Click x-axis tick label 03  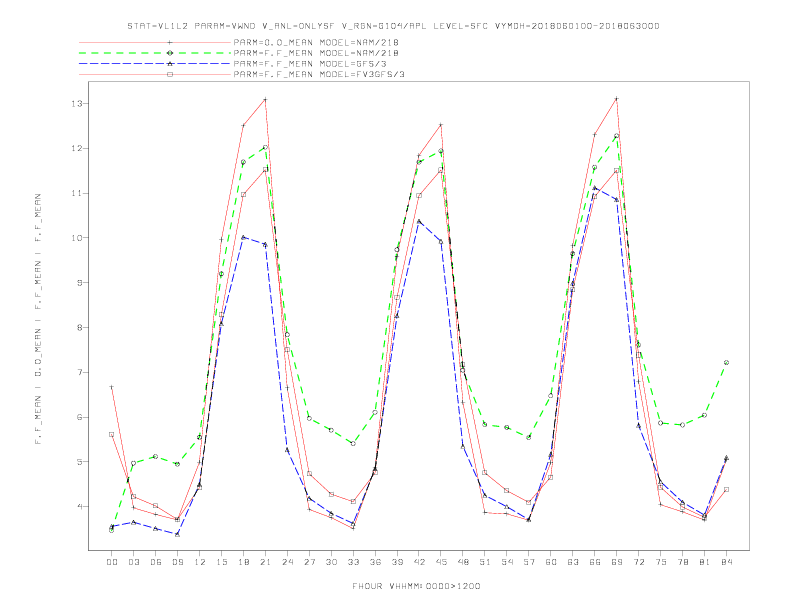(x=133, y=562)
